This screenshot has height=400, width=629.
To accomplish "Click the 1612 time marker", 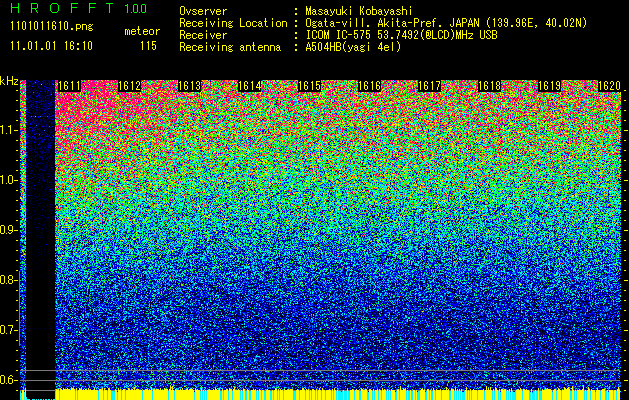I will tap(129, 86).
